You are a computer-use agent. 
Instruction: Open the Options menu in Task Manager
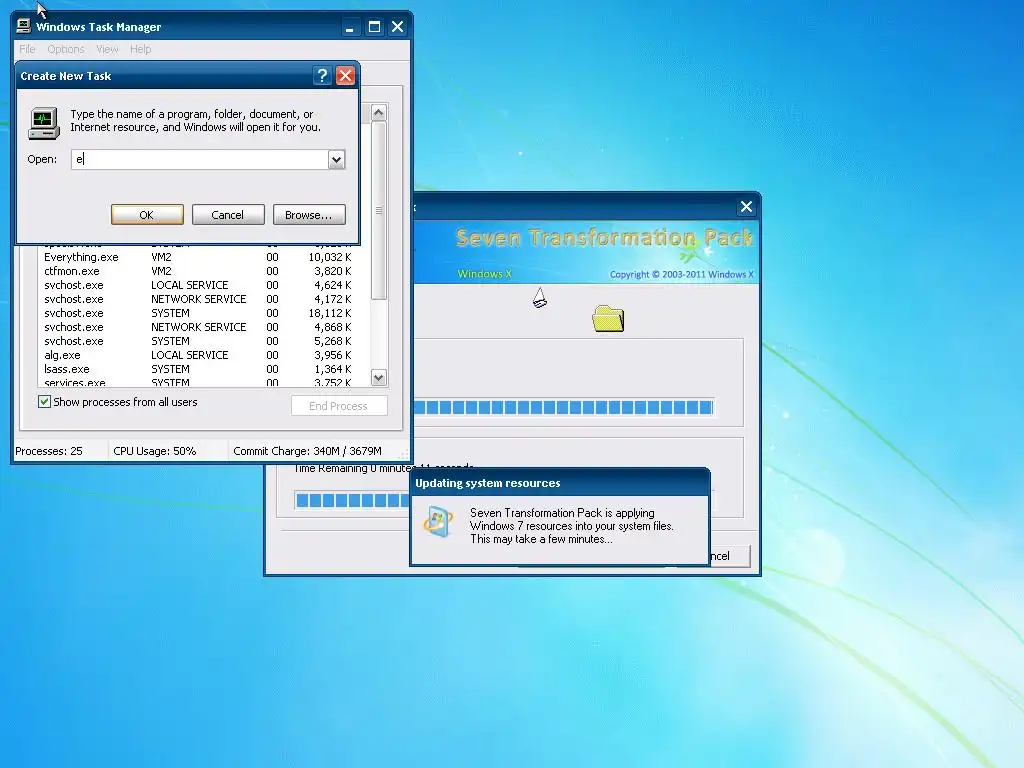point(66,49)
